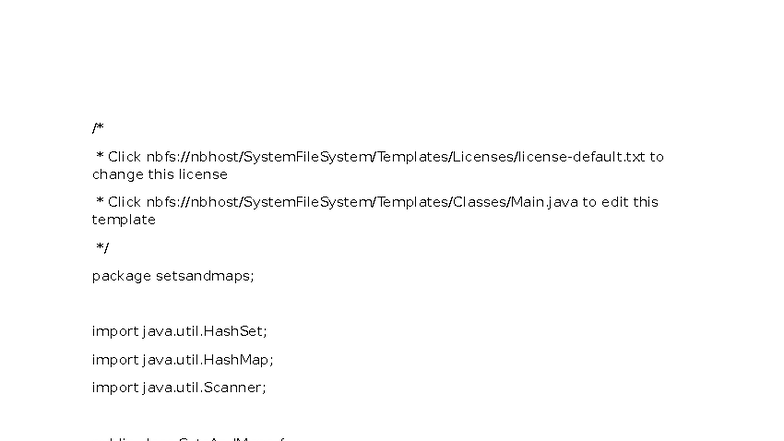Screen dimensions: 784x441
Task: Click the closing comment marker */
Action: 102,248
